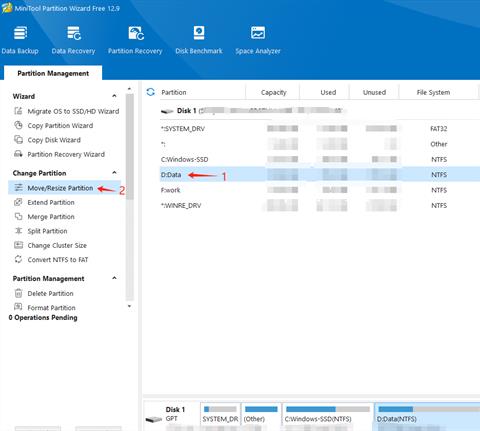480x431 pixels.
Task: Choose Convert NTFS to FAT in sidebar
Action: [x=58, y=260]
